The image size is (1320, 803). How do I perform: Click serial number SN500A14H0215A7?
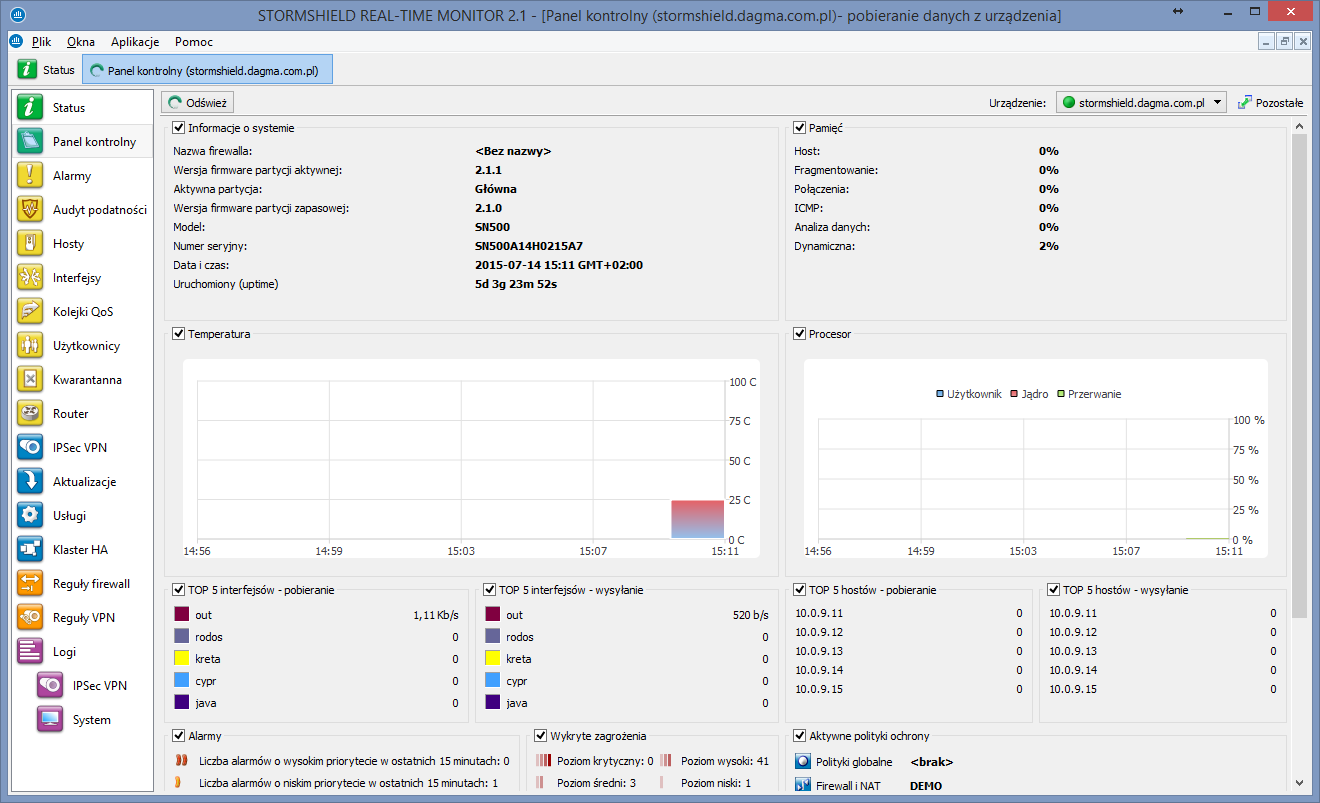(528, 246)
